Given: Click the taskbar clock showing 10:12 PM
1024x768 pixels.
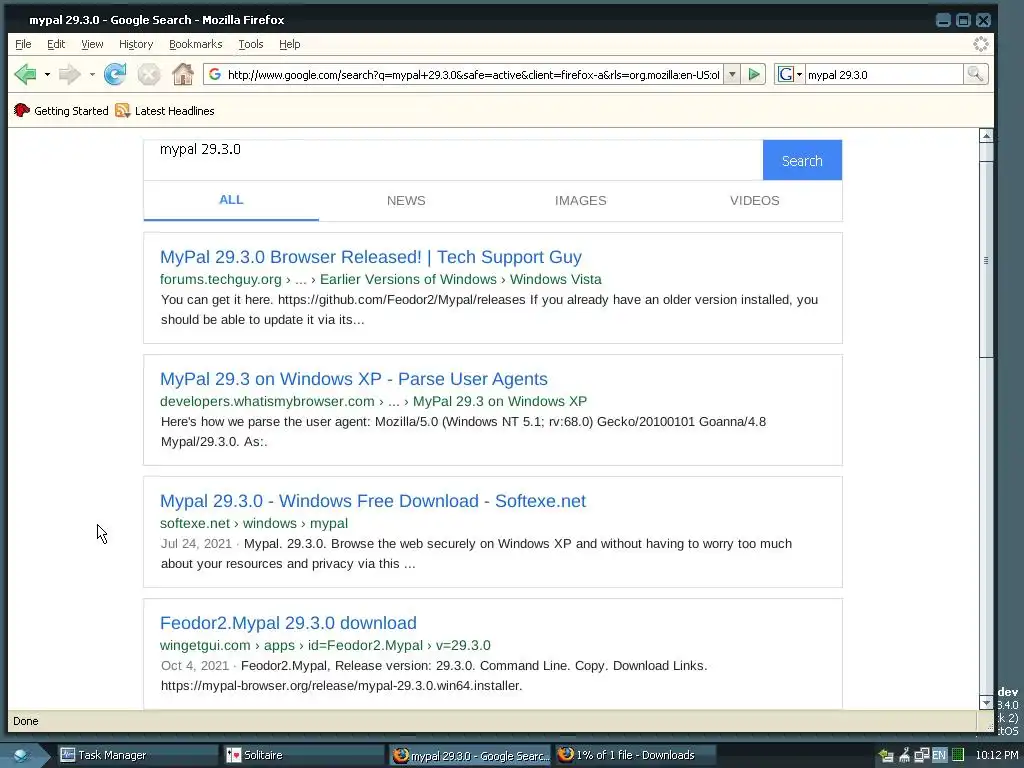Looking at the screenshot, I should click(997, 756).
